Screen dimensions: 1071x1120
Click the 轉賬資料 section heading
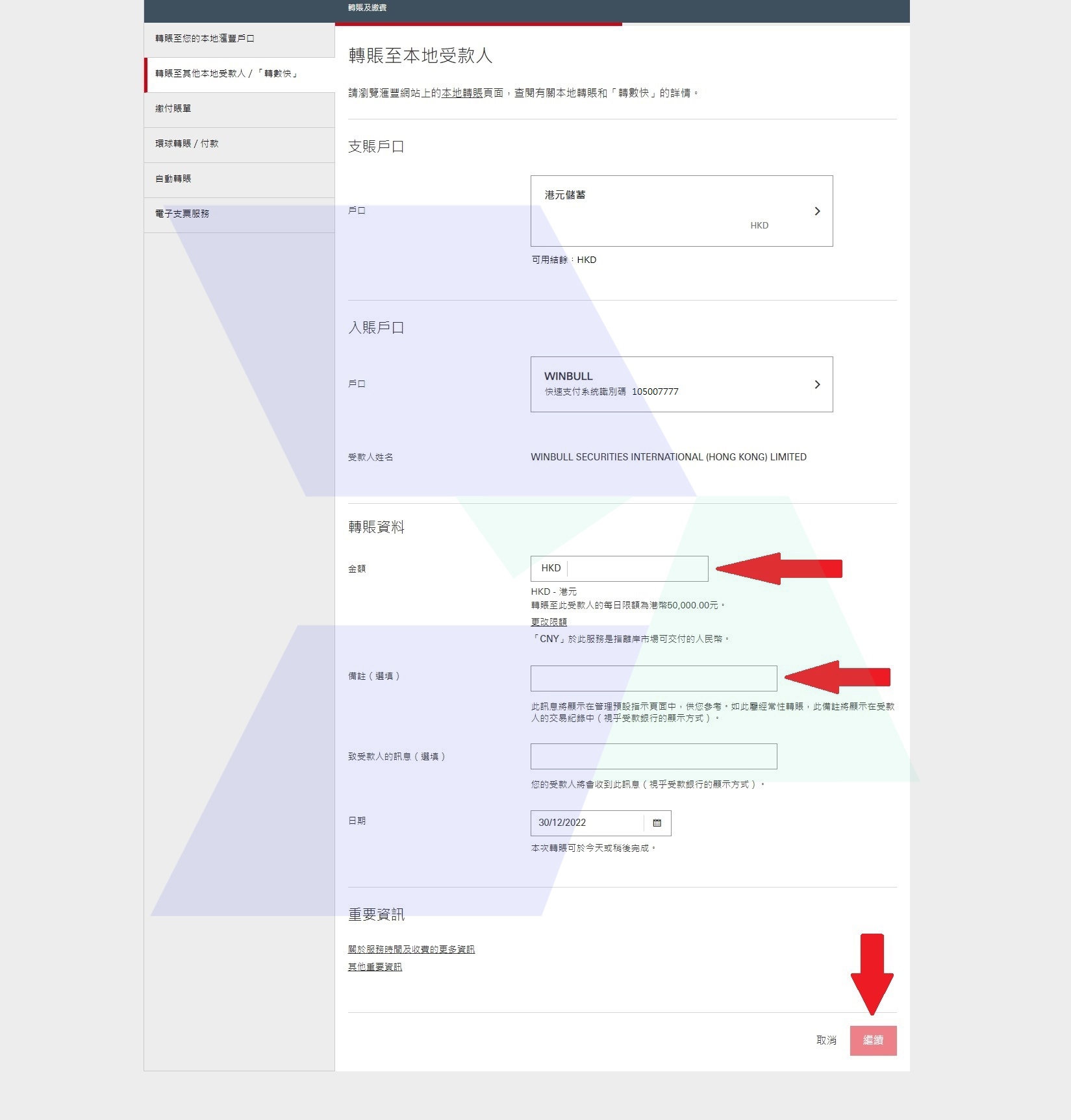click(376, 527)
